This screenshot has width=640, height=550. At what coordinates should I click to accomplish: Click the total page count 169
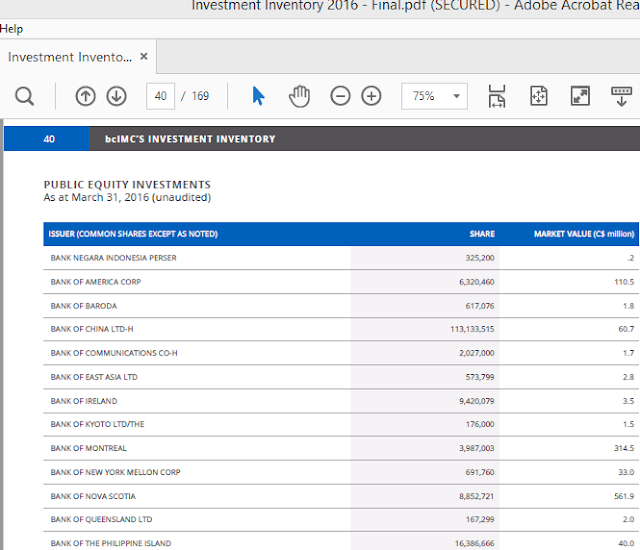pos(200,96)
